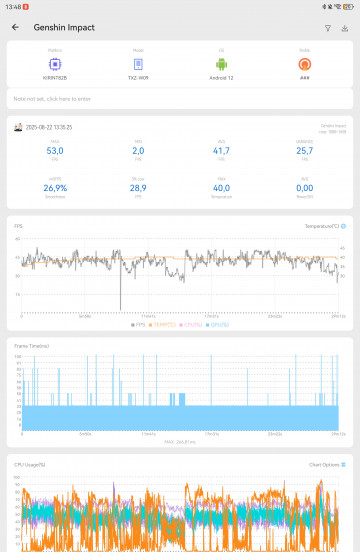Toggle the CPU(%) legend entry

[191, 325]
